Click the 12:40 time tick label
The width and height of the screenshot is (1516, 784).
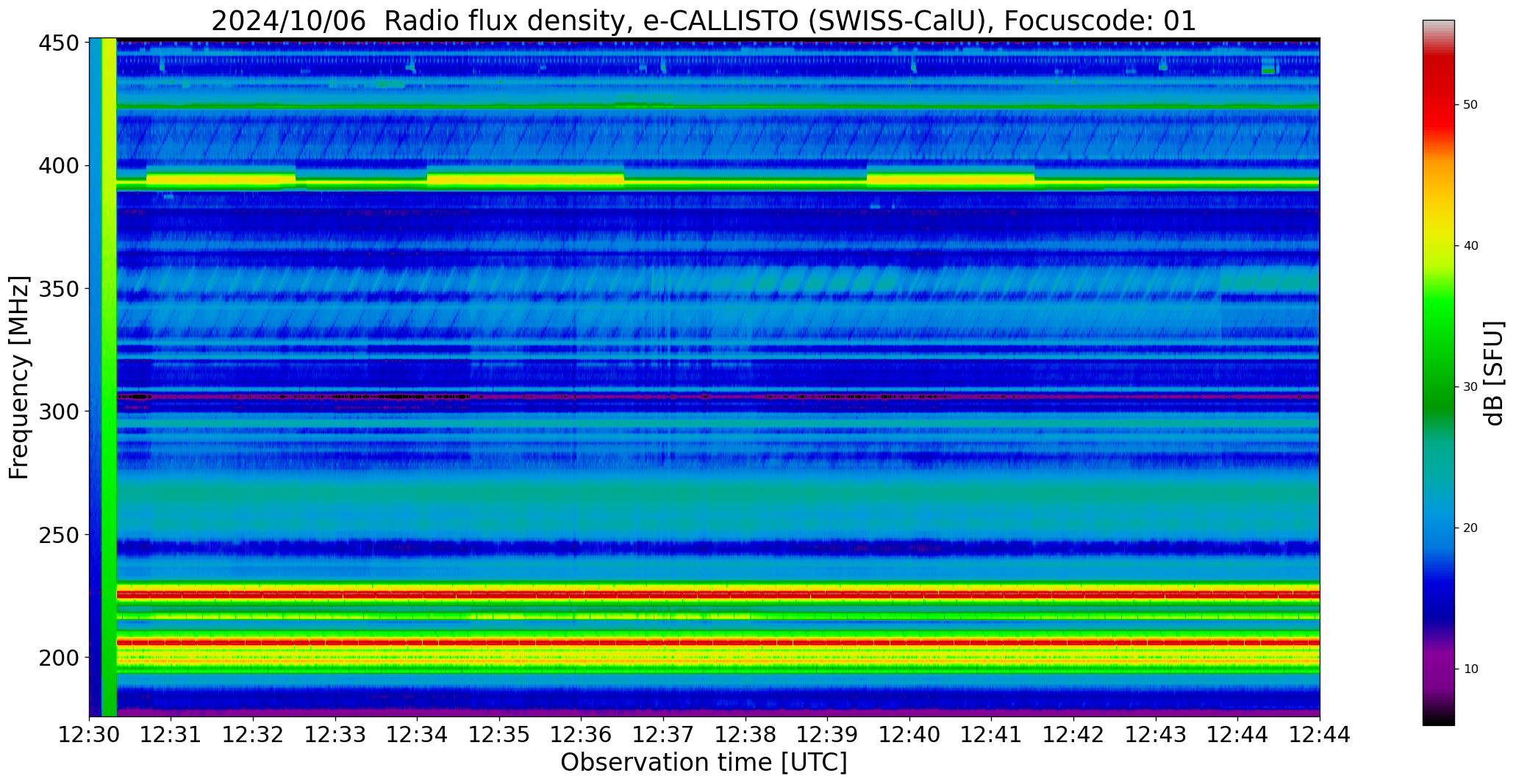point(909,734)
